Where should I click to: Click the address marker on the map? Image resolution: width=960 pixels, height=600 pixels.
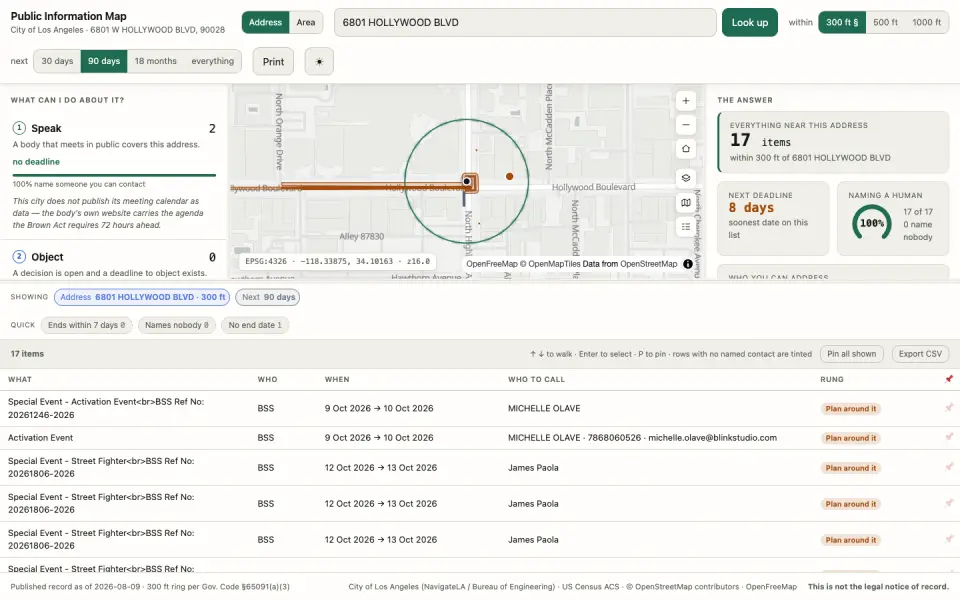coord(467,181)
